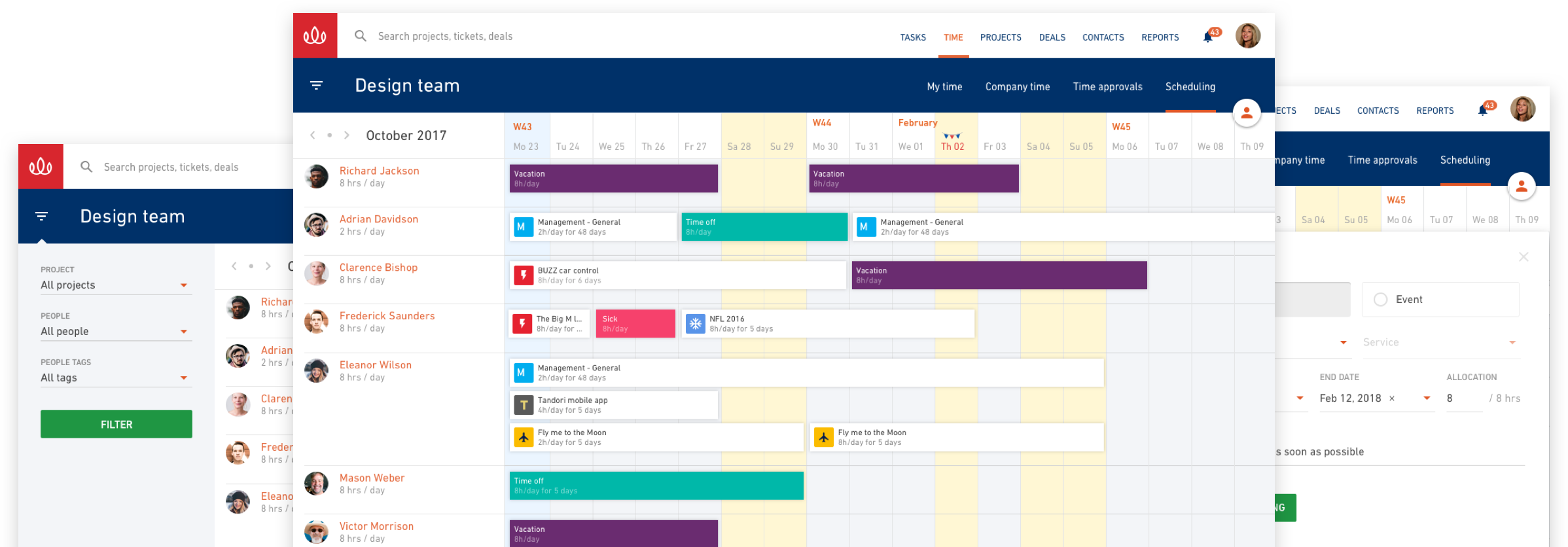Click Clarence Bishop's Vacation booking
1568x547 pixels.
coord(999,275)
